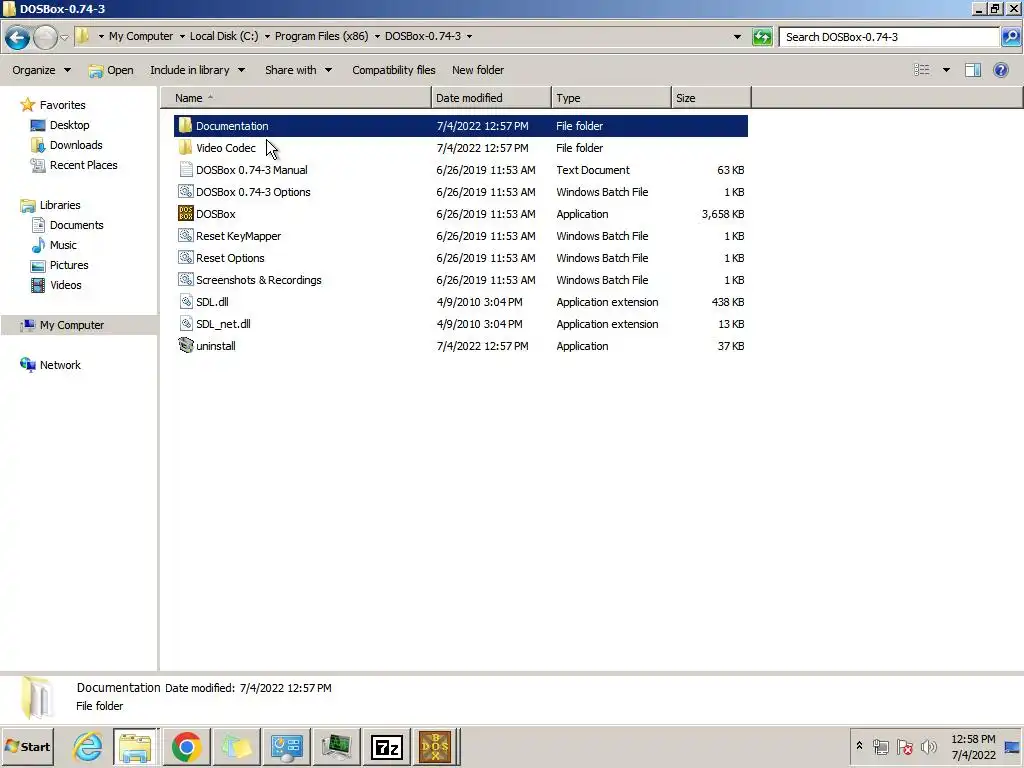The image size is (1024, 768).
Task: Focus the Search DOSBox-0.74-3 field
Action: tap(889, 37)
